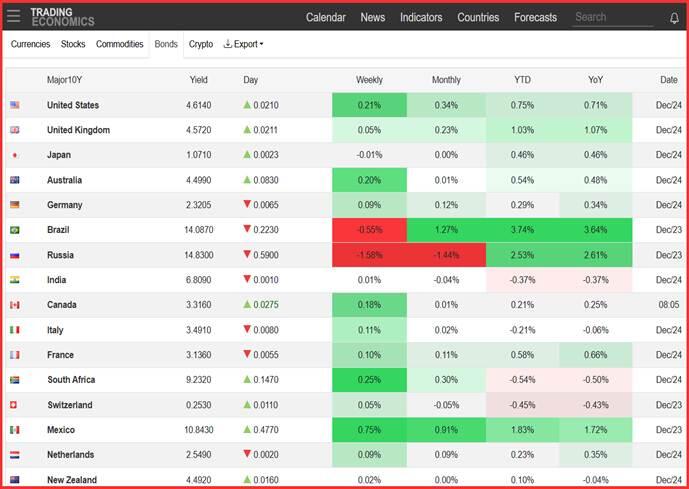
Task: Click the notifications bell icon
Action: pyautogui.click(x=674, y=18)
